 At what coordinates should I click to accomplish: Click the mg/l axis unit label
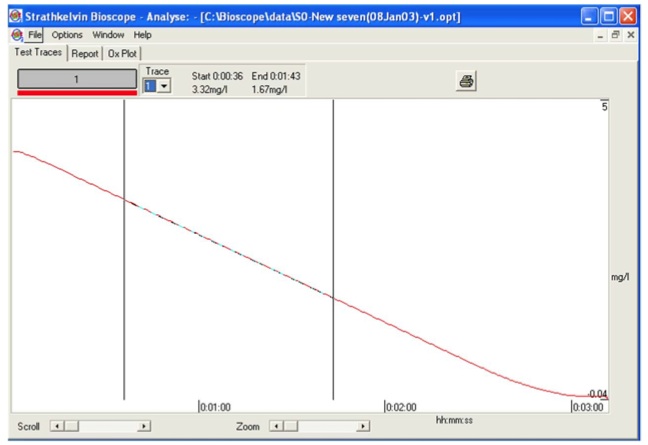tap(620, 277)
